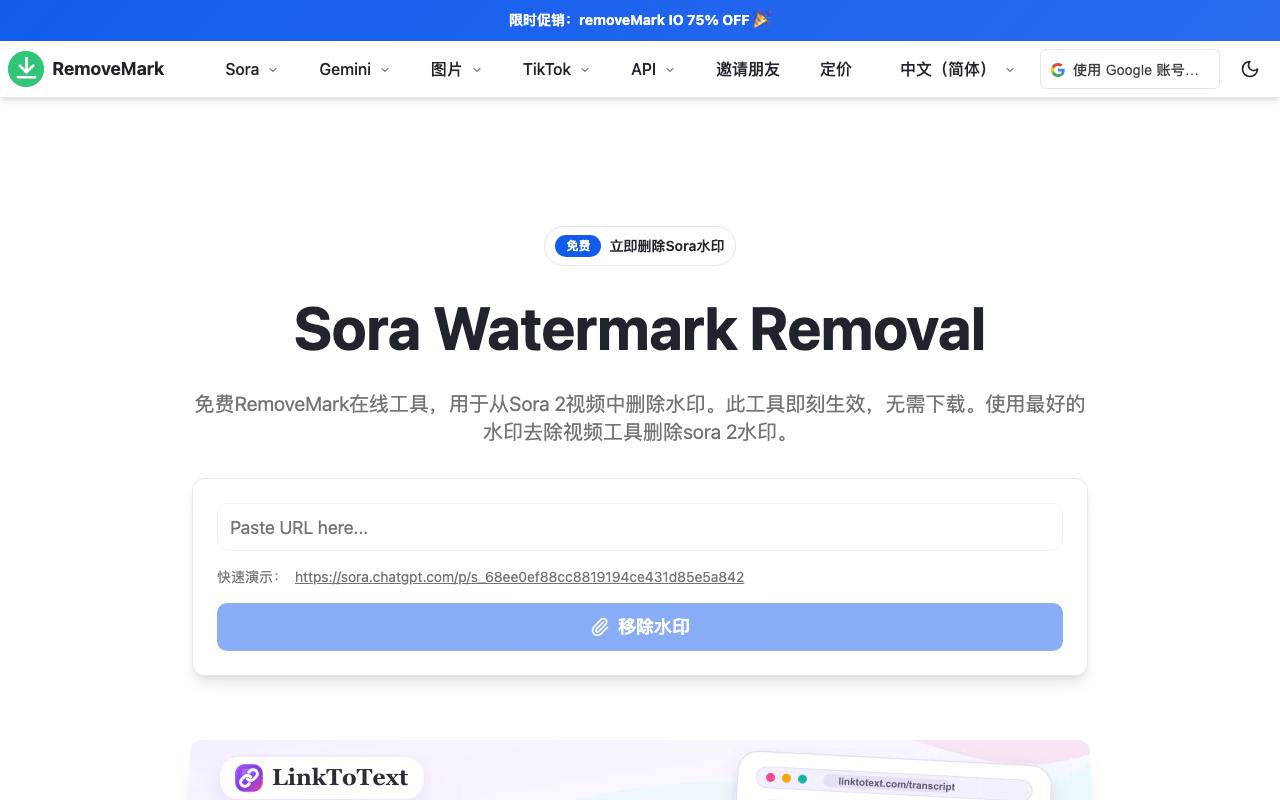
Task: Click the RemoveMark brand name text
Action: pos(108,69)
